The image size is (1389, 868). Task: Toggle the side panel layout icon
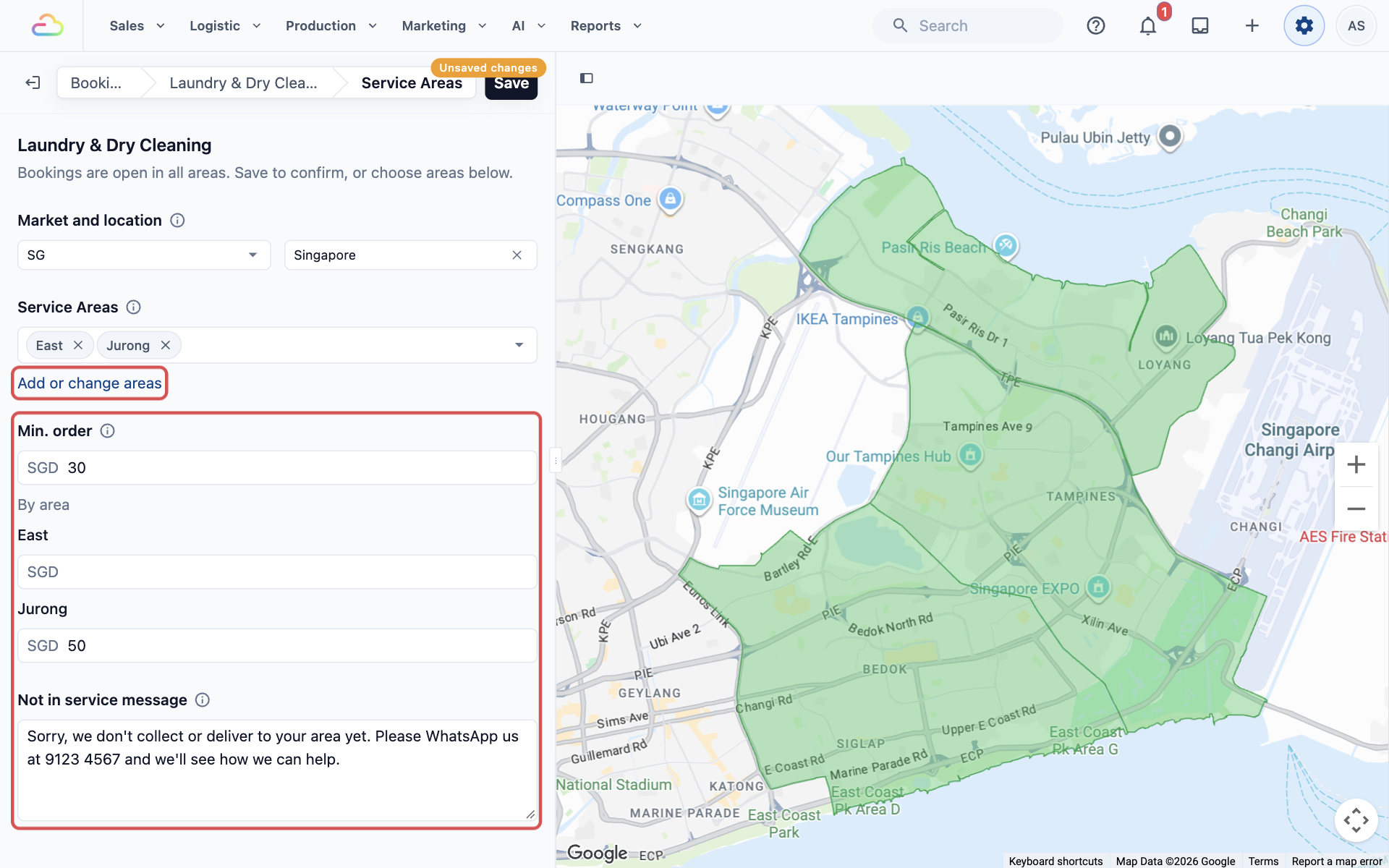tap(587, 78)
